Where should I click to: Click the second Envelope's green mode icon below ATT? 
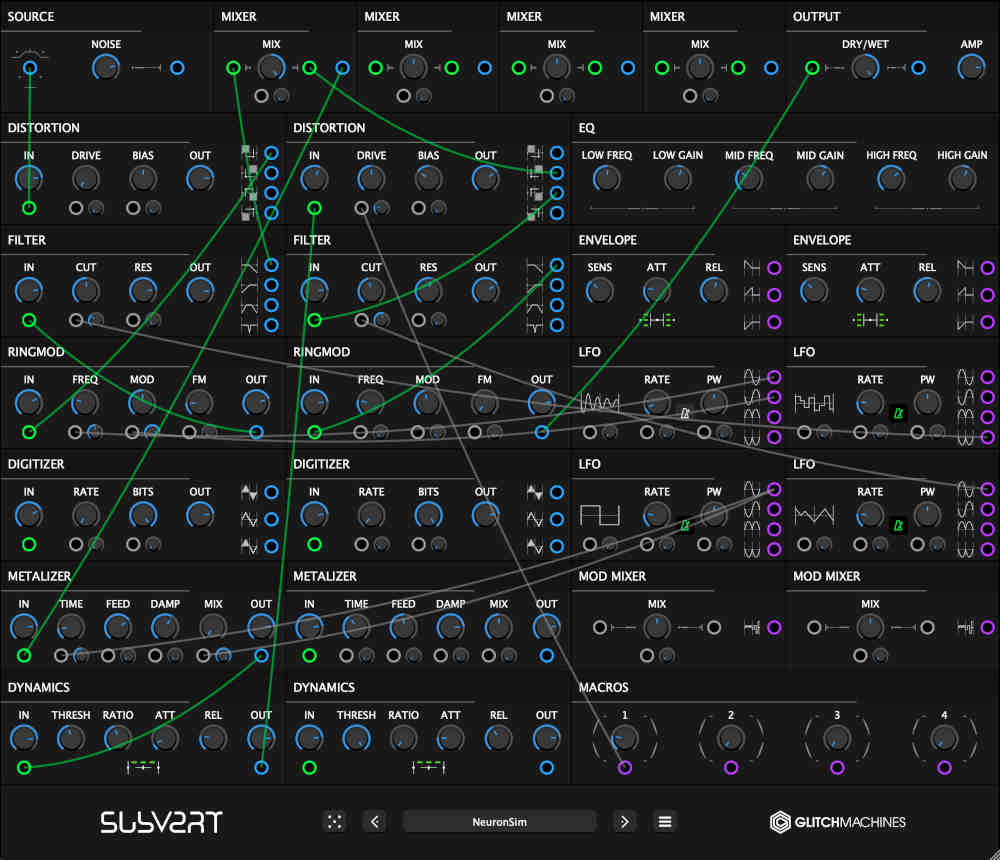(x=870, y=320)
